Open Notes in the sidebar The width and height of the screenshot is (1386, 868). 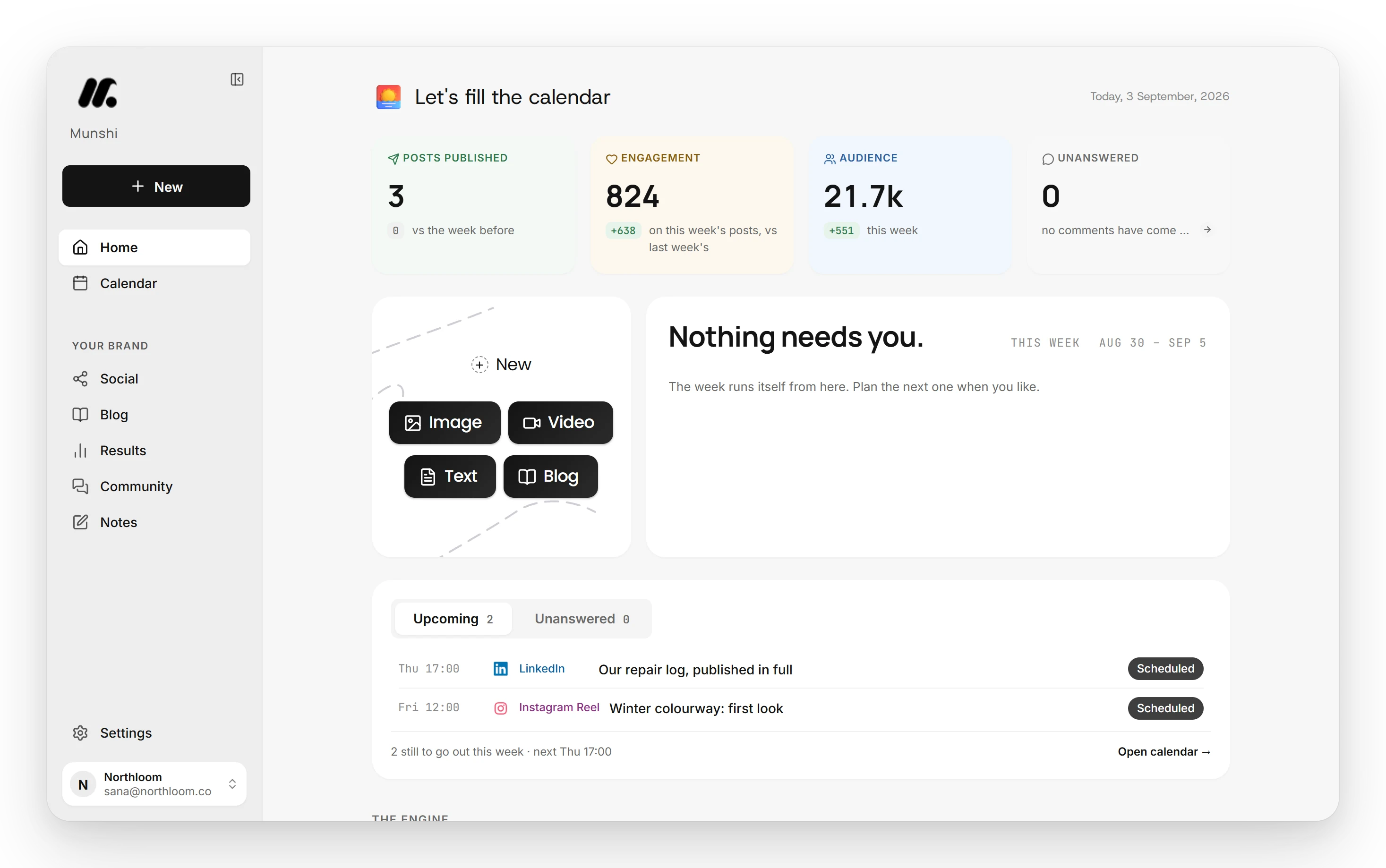[x=154, y=522]
